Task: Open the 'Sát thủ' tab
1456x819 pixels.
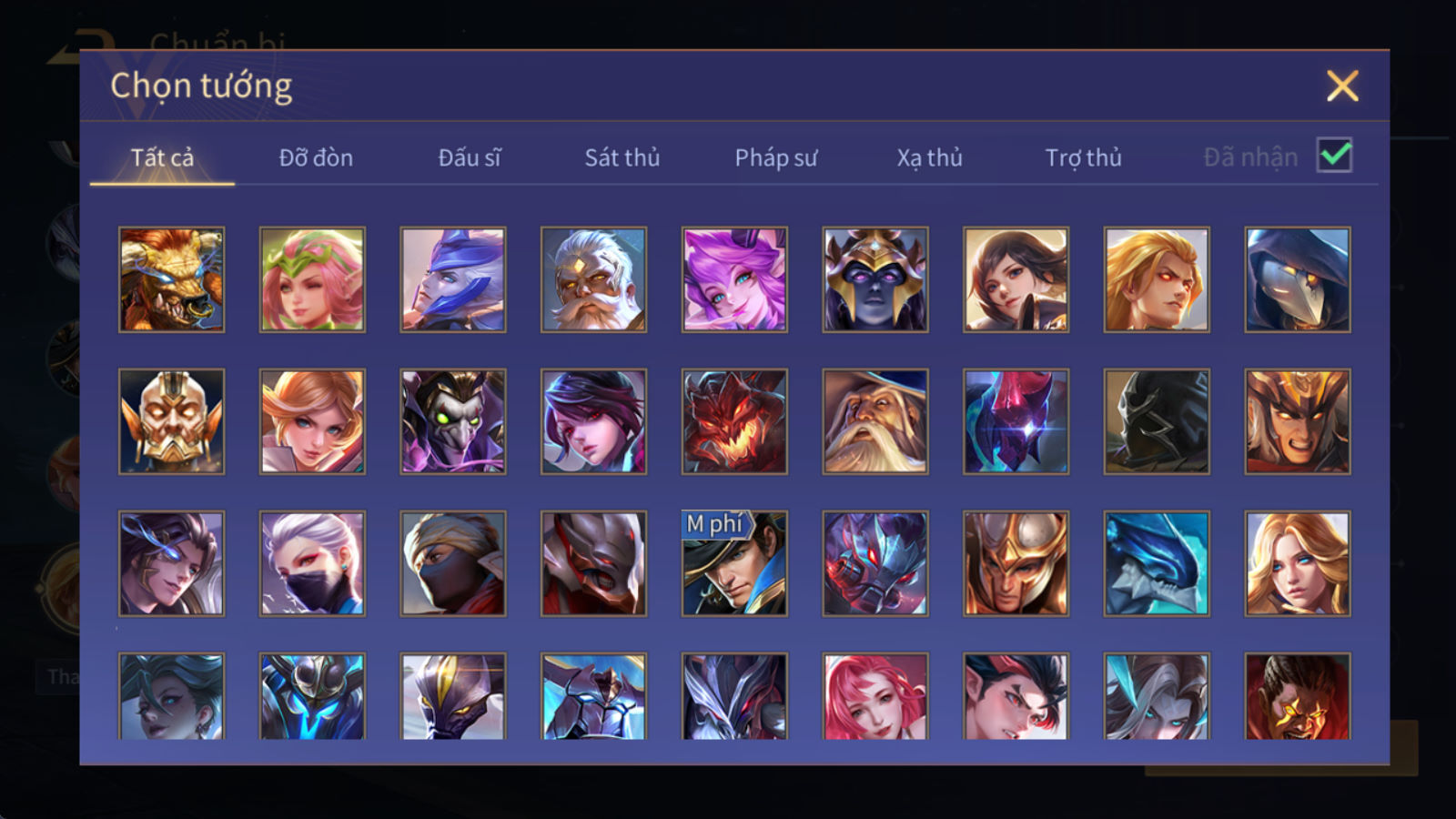Action: pos(622,157)
